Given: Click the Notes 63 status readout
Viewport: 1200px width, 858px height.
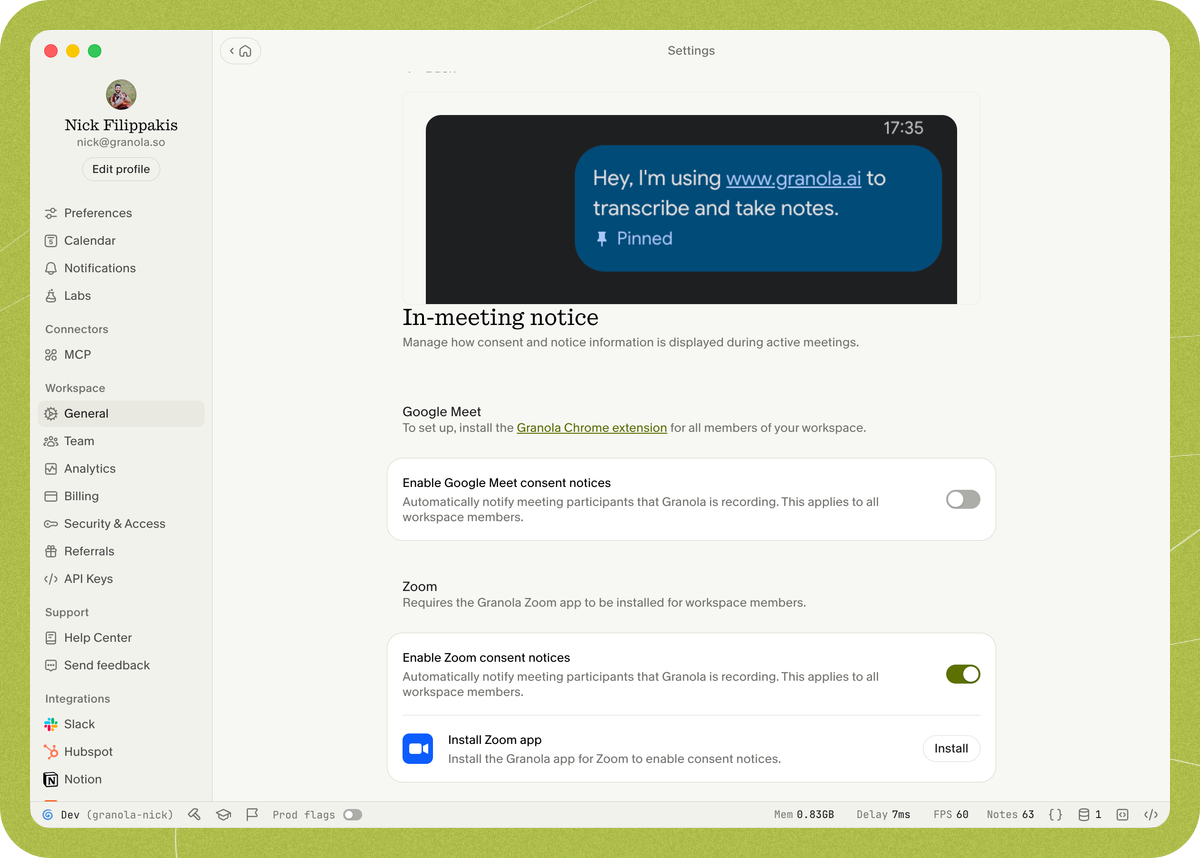Looking at the screenshot, I should click(x=1010, y=815).
